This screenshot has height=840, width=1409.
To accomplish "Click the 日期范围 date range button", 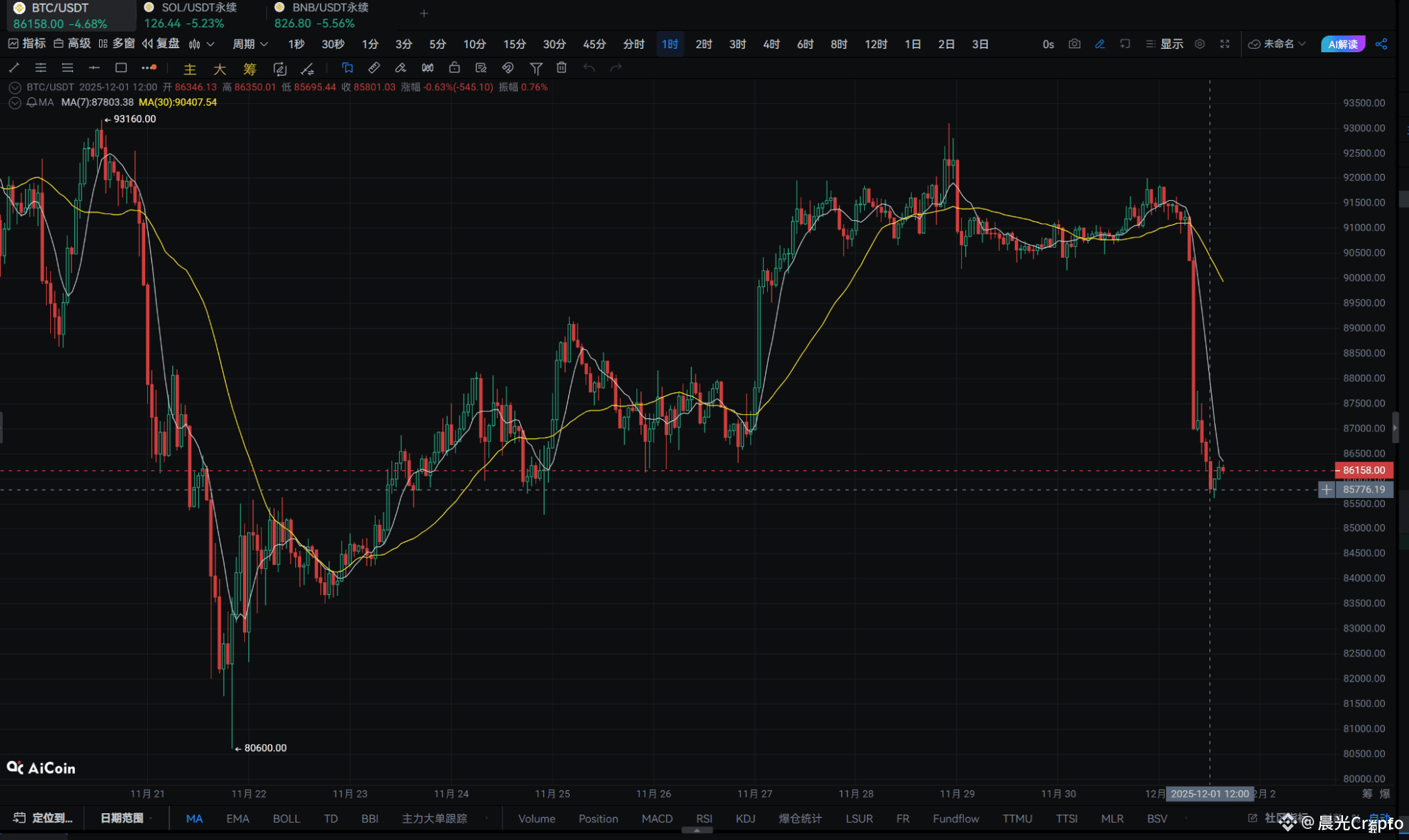I will click(122, 818).
